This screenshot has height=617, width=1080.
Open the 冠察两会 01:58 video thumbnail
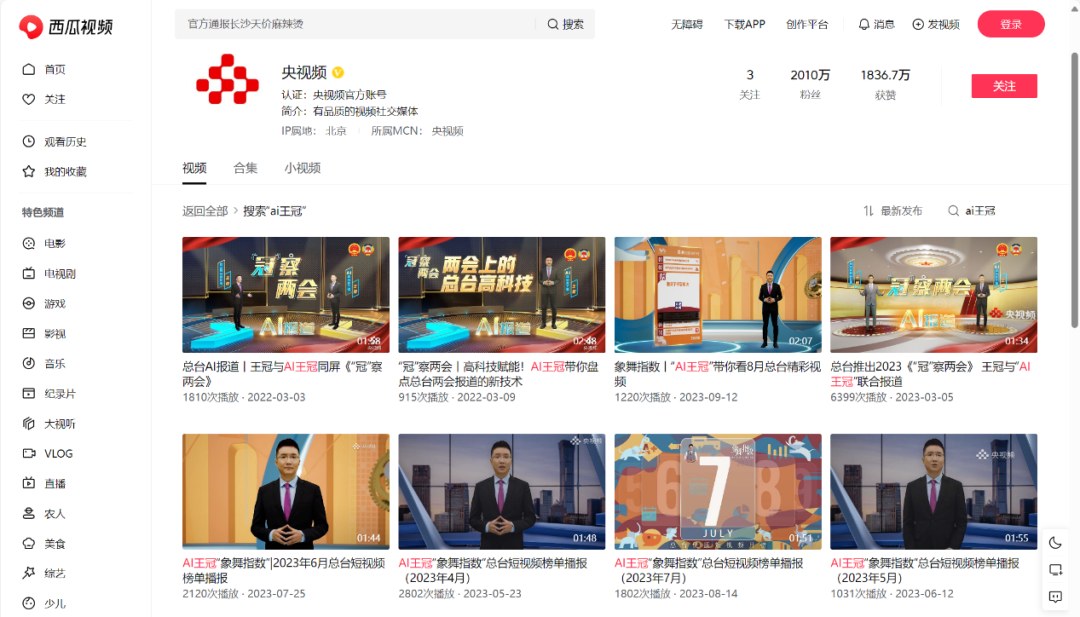(285, 295)
